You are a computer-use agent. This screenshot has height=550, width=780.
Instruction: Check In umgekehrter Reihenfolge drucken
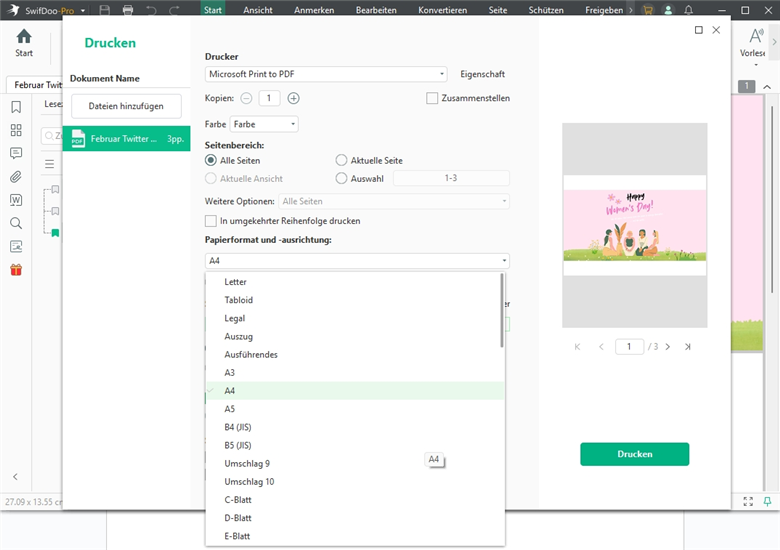211,221
